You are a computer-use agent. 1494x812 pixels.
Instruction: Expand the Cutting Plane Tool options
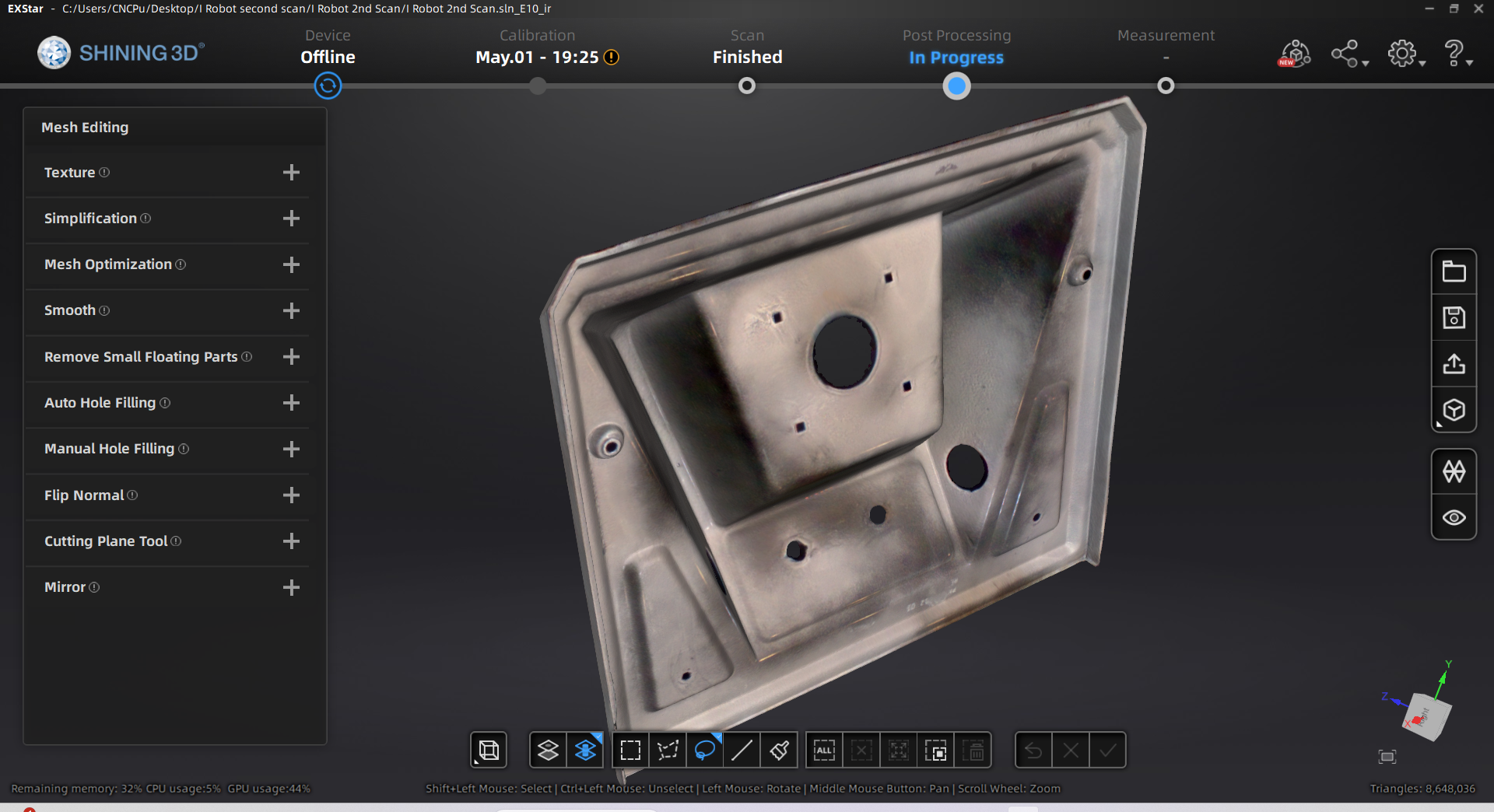click(291, 541)
